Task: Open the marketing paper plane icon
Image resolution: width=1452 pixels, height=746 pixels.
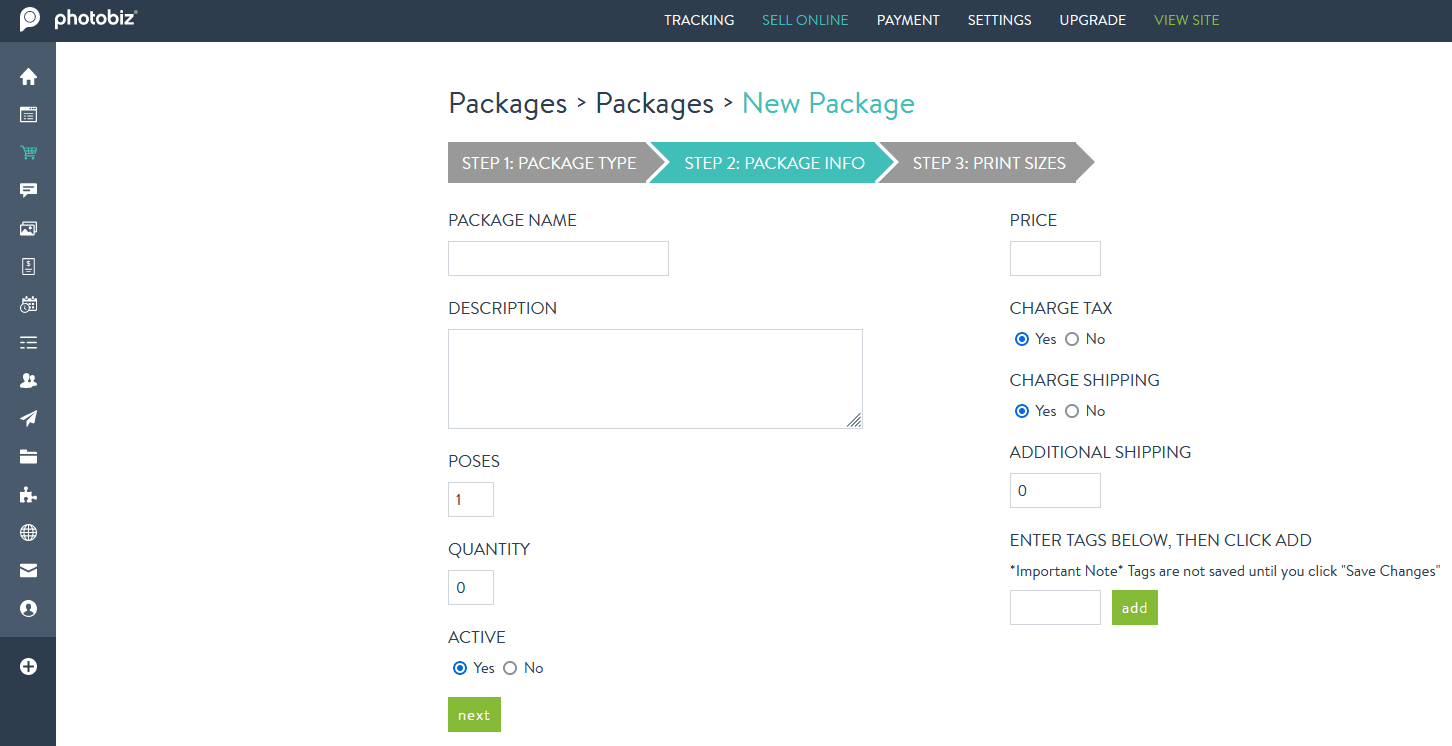Action: tap(28, 418)
